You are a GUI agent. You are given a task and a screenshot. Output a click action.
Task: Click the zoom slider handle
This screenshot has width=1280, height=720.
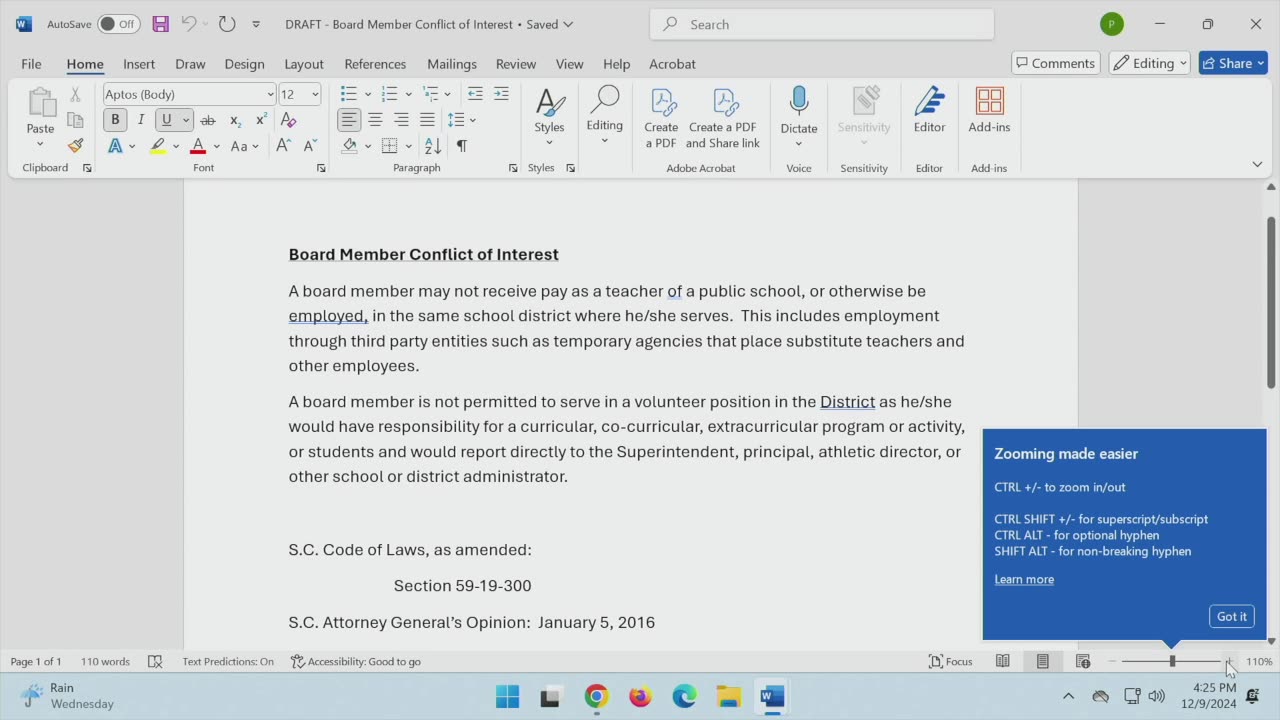click(1172, 661)
